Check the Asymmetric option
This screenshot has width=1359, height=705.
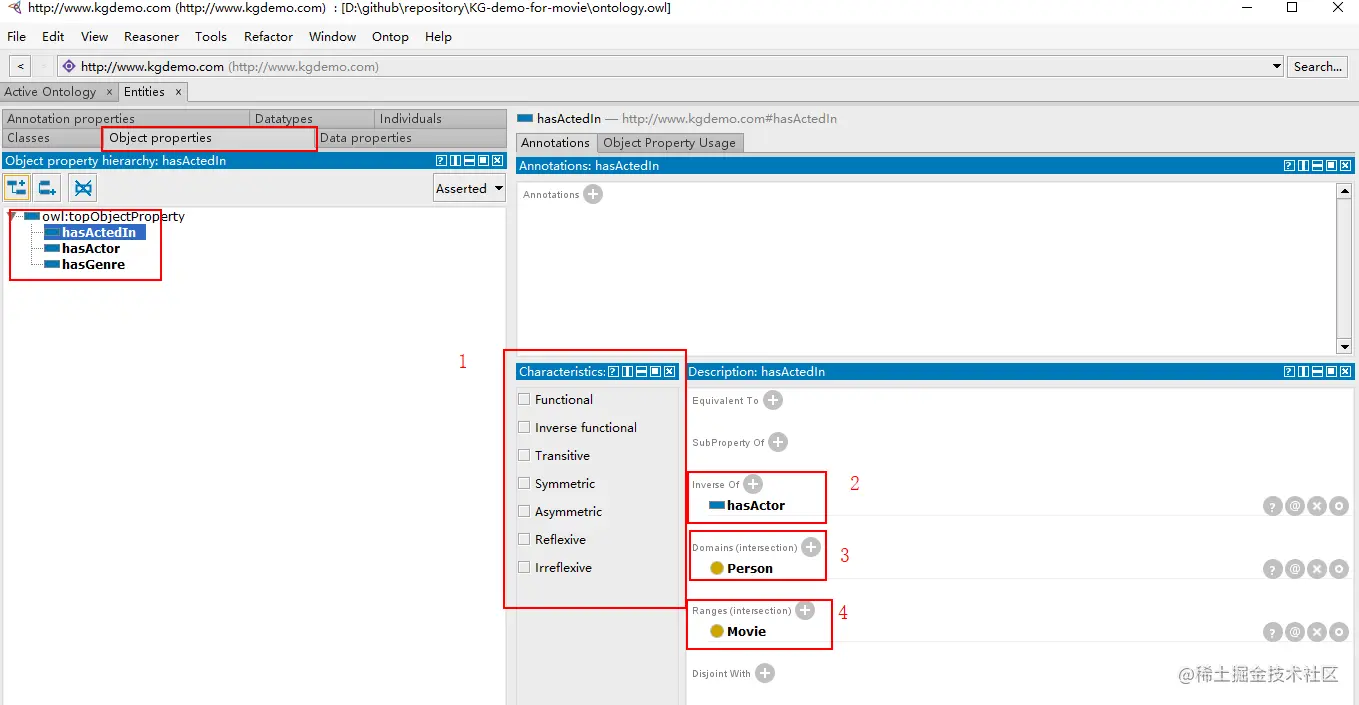pyautogui.click(x=524, y=511)
